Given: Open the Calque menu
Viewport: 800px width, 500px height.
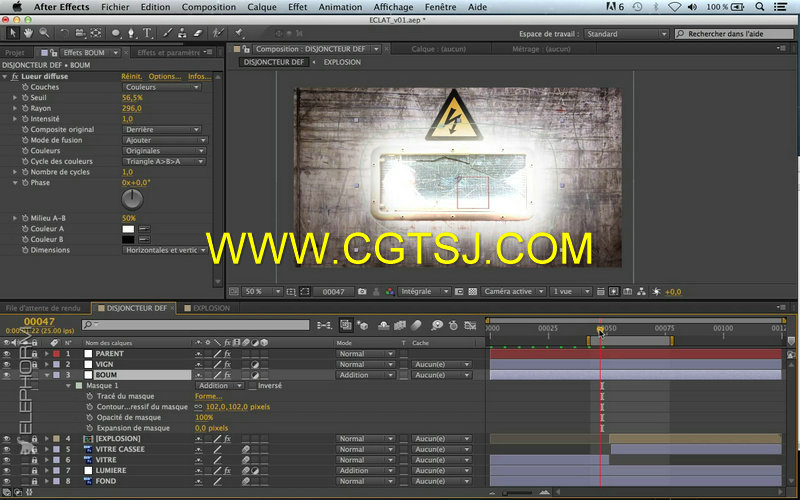Looking at the screenshot, I should [x=262, y=7].
